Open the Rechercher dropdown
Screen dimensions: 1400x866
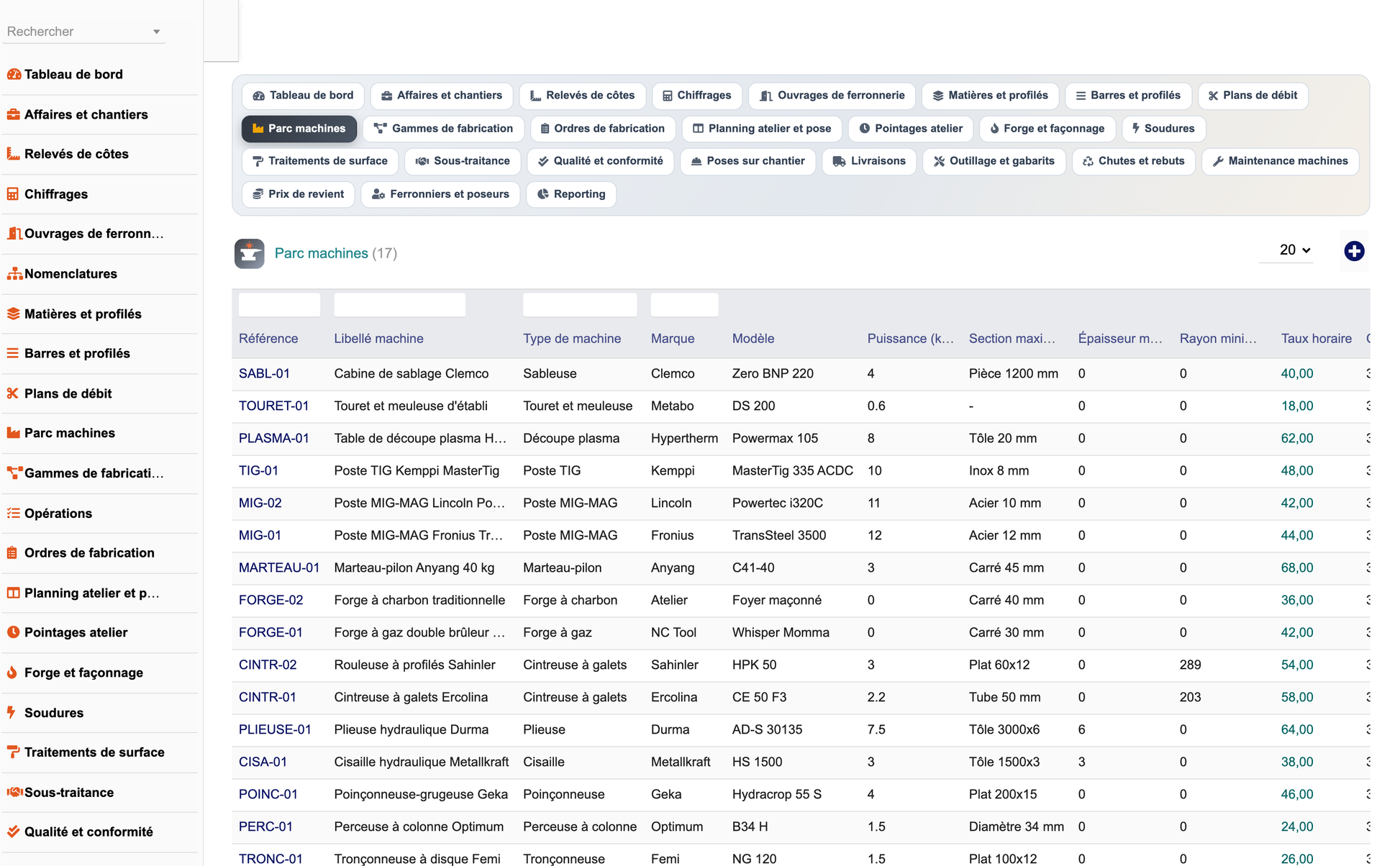(x=84, y=32)
